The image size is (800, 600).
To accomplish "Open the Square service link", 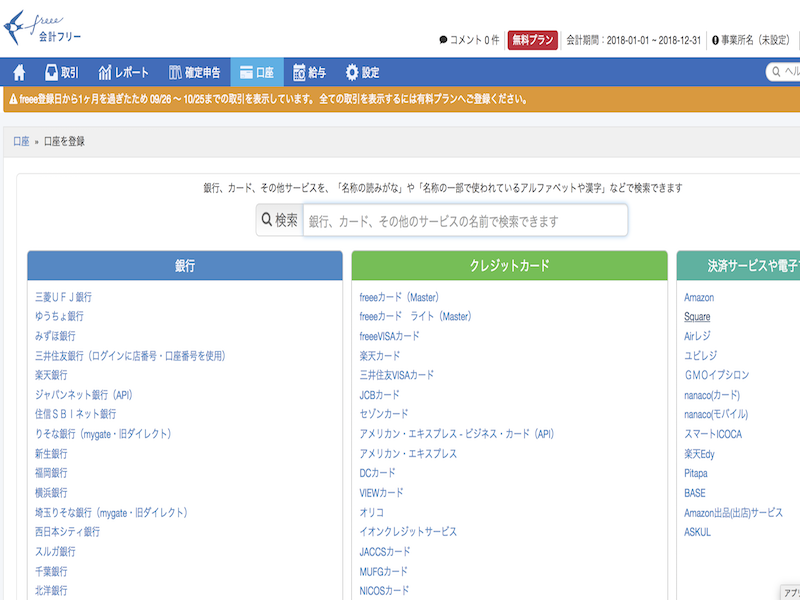I will pos(697,317).
